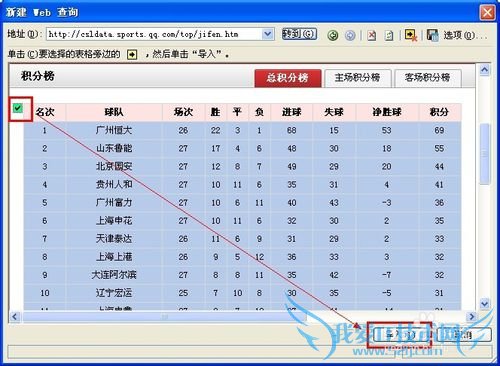Click team name 山东鲁能

[114, 148]
